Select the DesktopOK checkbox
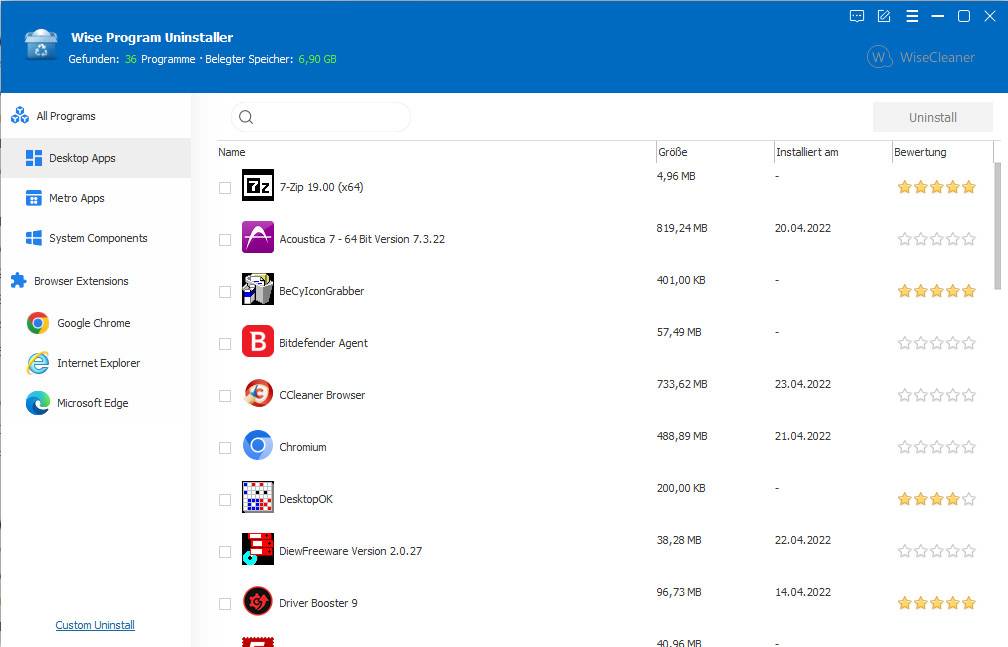 pyautogui.click(x=225, y=500)
